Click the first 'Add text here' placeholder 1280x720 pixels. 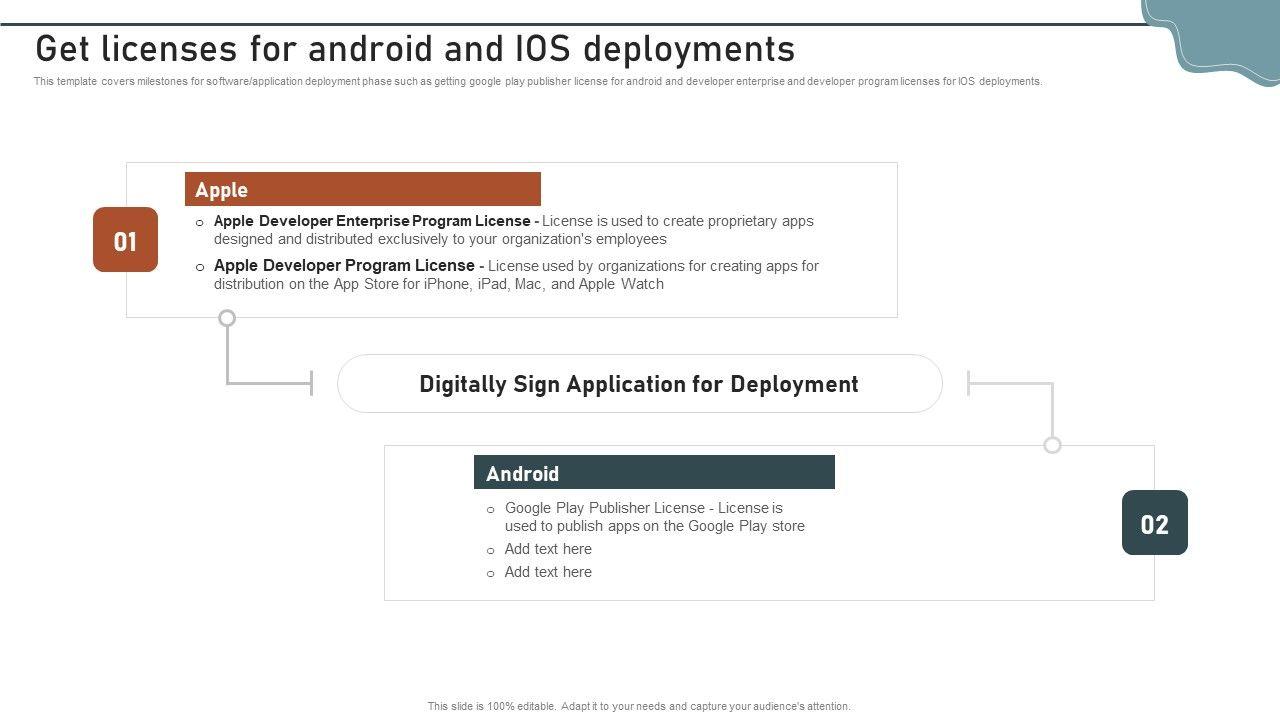(548, 549)
